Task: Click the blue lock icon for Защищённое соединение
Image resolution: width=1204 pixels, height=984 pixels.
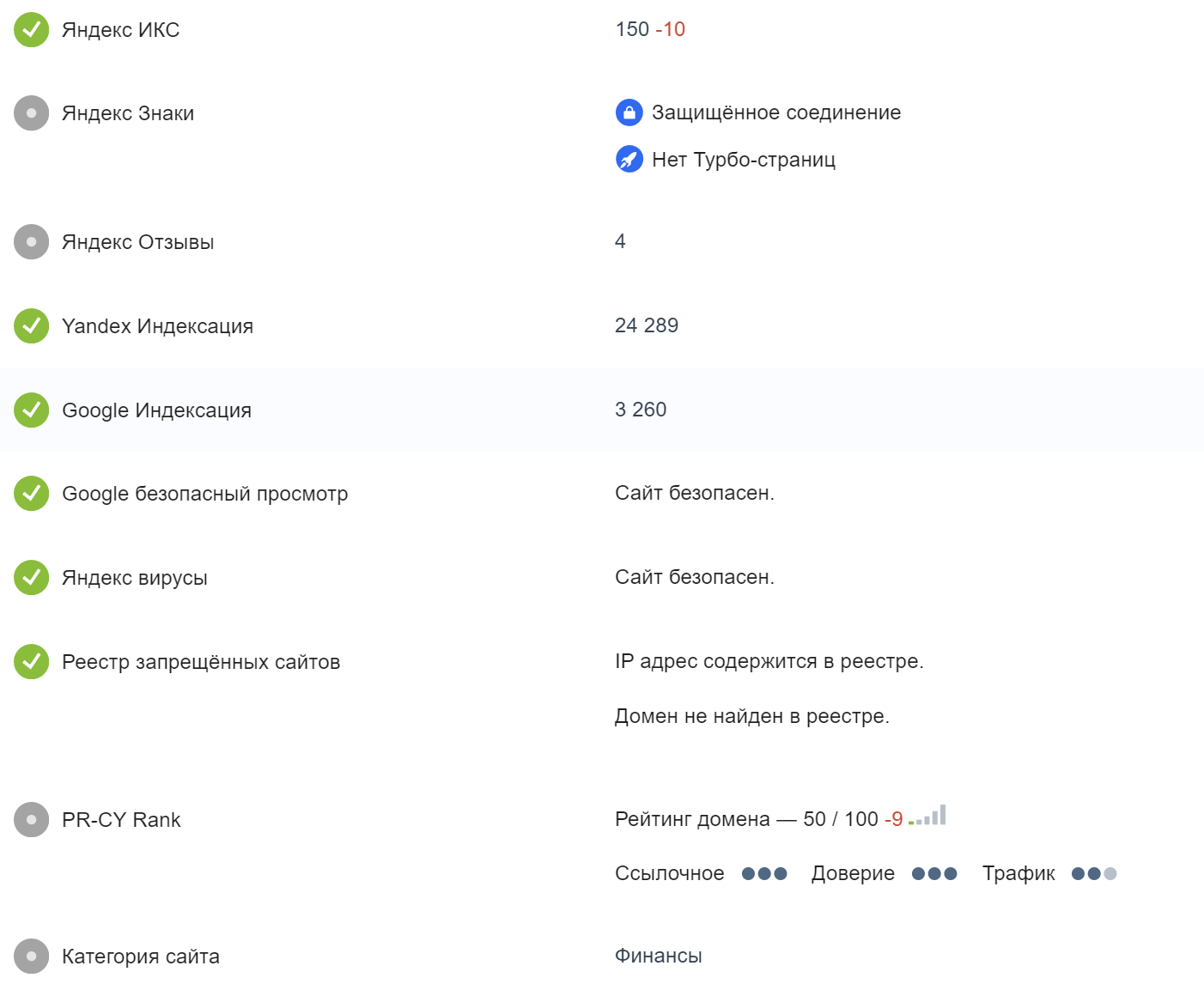Action: pos(629,112)
